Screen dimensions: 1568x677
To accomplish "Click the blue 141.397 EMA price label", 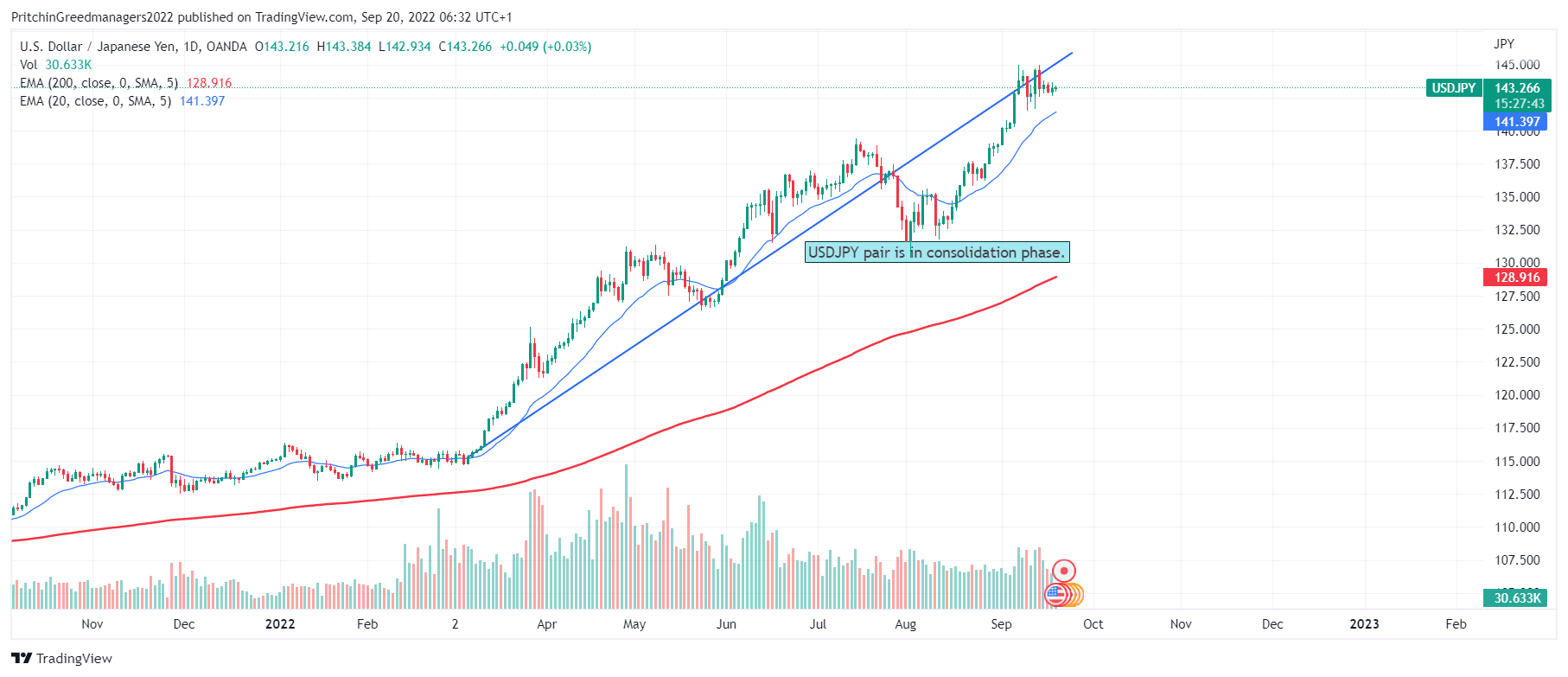I will [1517, 122].
